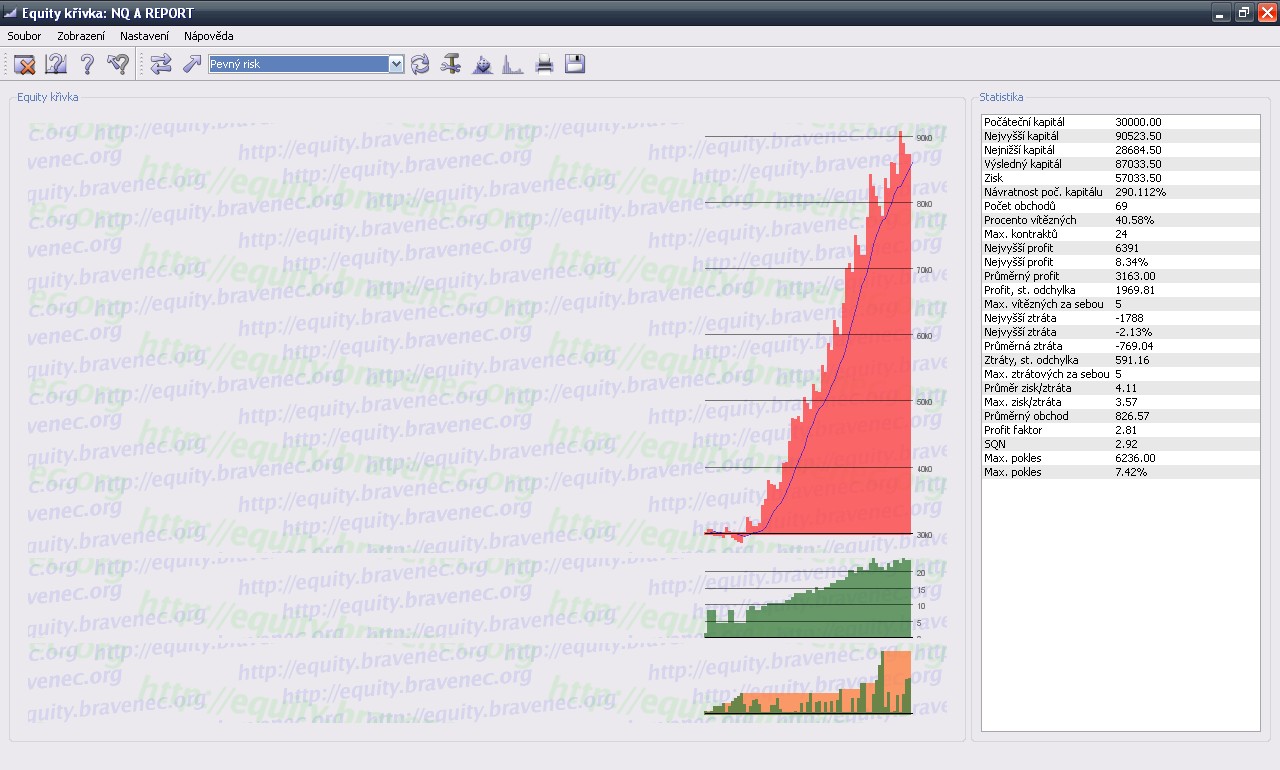The image size is (1280, 770).
Task: Select the SQN label
Action: click(x=994, y=444)
